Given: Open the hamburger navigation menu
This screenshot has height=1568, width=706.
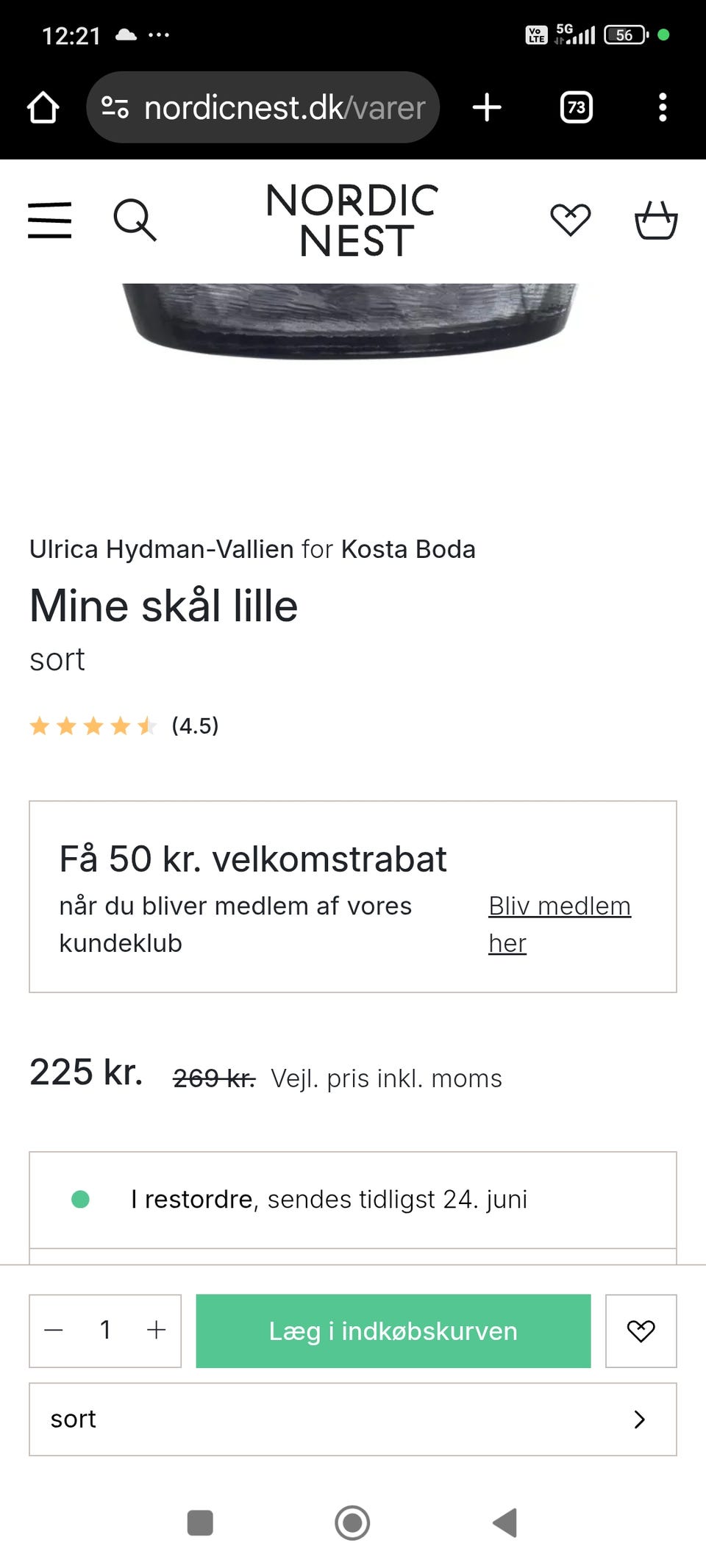Looking at the screenshot, I should (x=50, y=220).
